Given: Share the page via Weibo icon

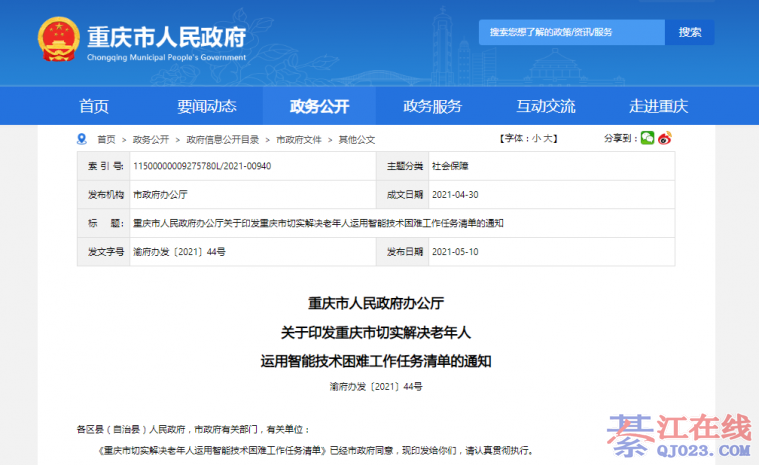Looking at the screenshot, I should [664, 138].
